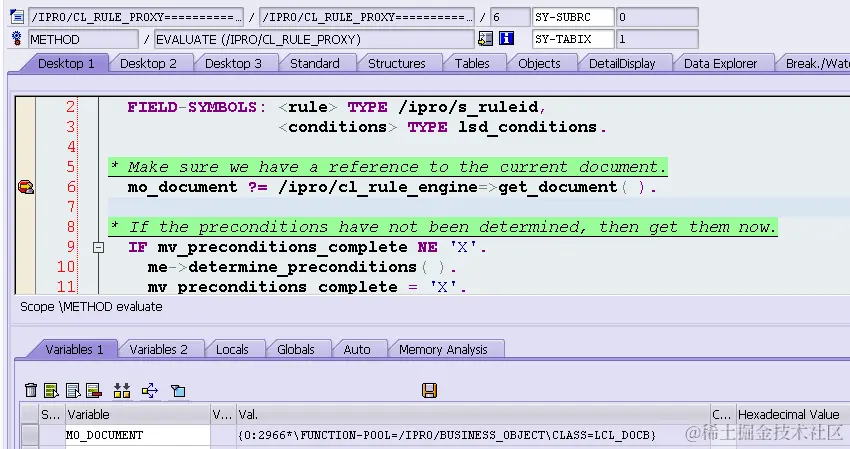Select the Variables 1 tab
Viewport: 850px width, 449px height.
tap(74, 350)
